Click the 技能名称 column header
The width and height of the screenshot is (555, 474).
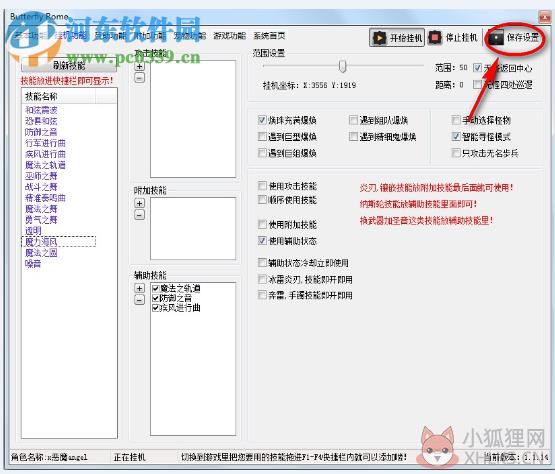point(59,96)
